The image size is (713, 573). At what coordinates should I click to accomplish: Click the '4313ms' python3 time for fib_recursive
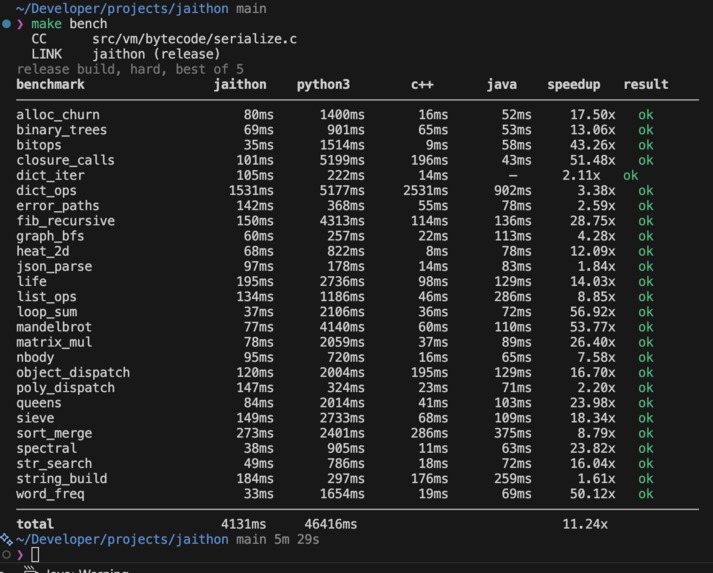(342, 221)
